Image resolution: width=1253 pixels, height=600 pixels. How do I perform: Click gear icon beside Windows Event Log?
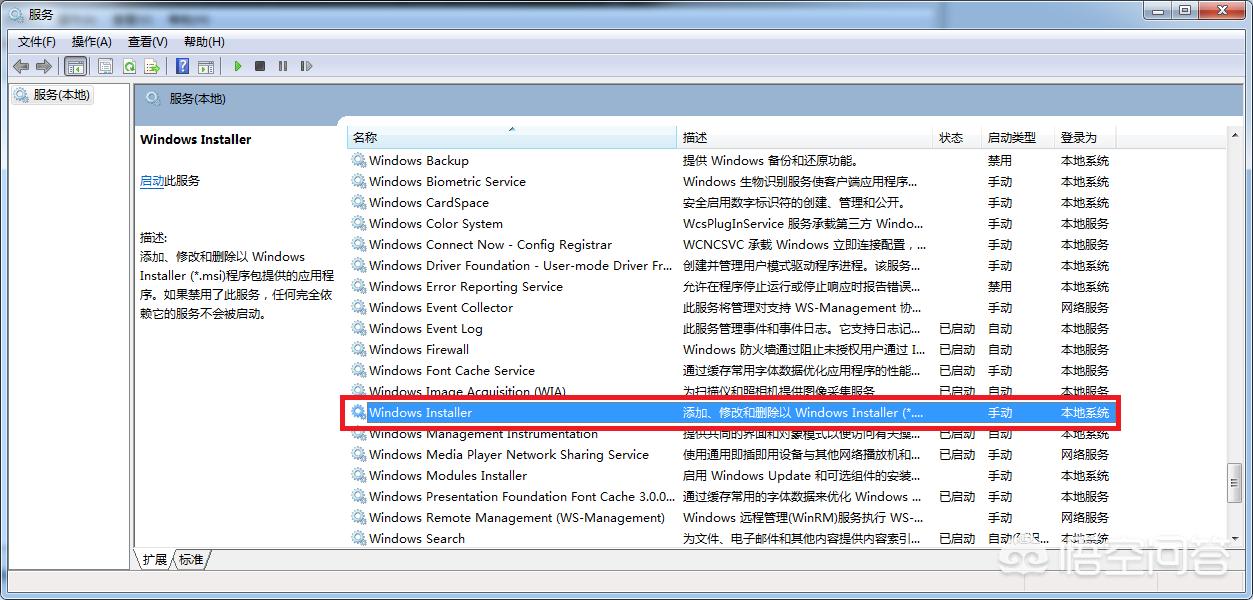(358, 328)
